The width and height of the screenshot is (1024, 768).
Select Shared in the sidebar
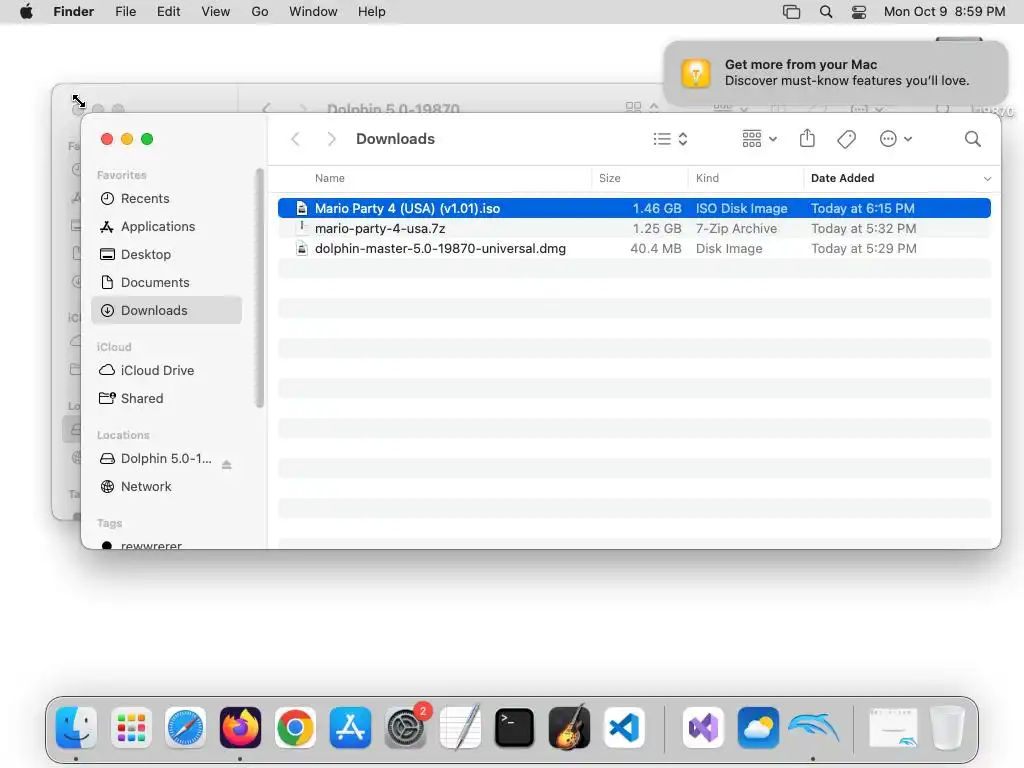167,398
